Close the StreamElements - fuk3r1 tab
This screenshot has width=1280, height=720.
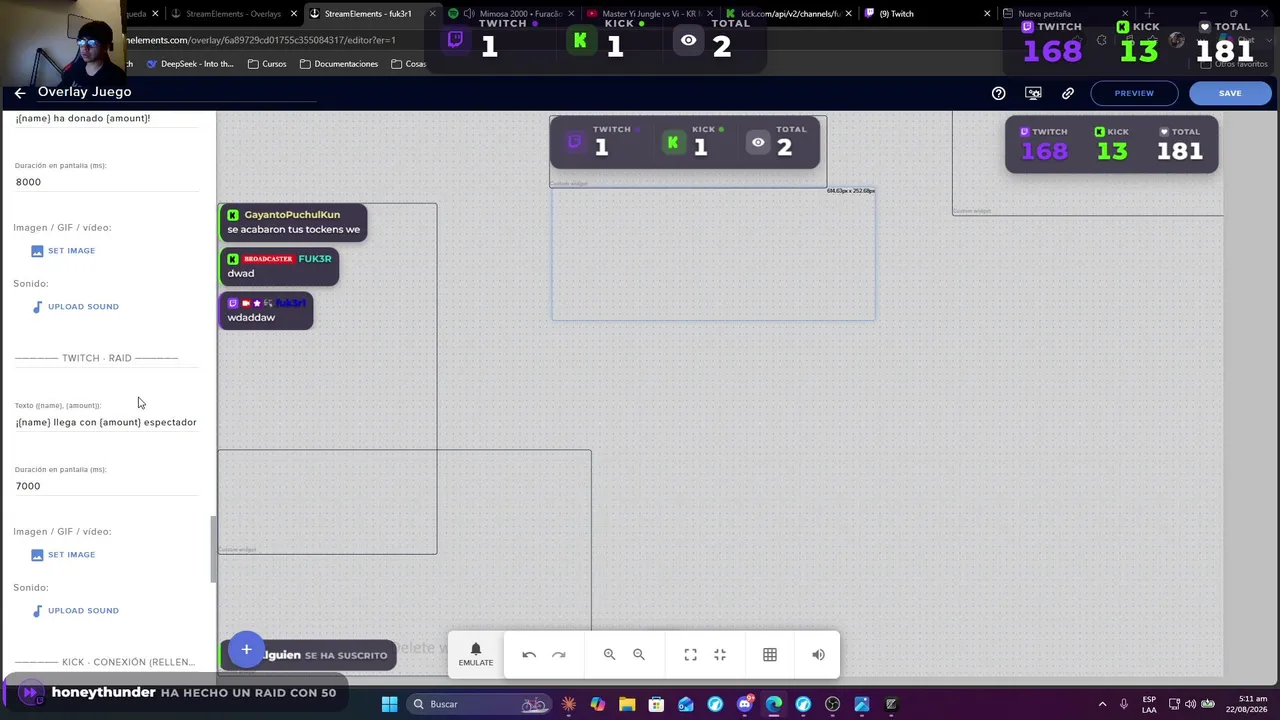coord(431,14)
